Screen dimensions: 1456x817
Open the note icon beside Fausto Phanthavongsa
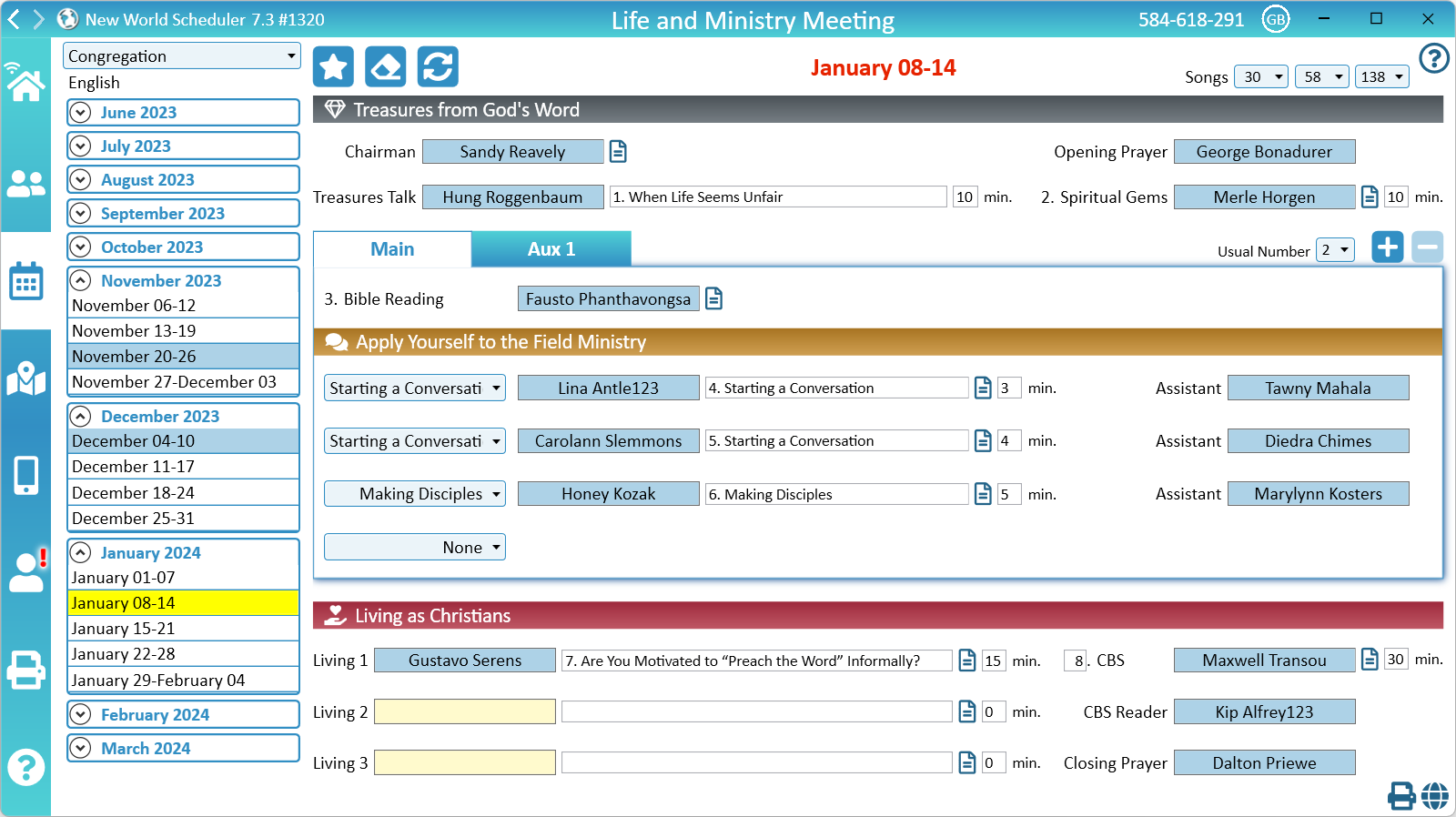pyautogui.click(x=714, y=298)
